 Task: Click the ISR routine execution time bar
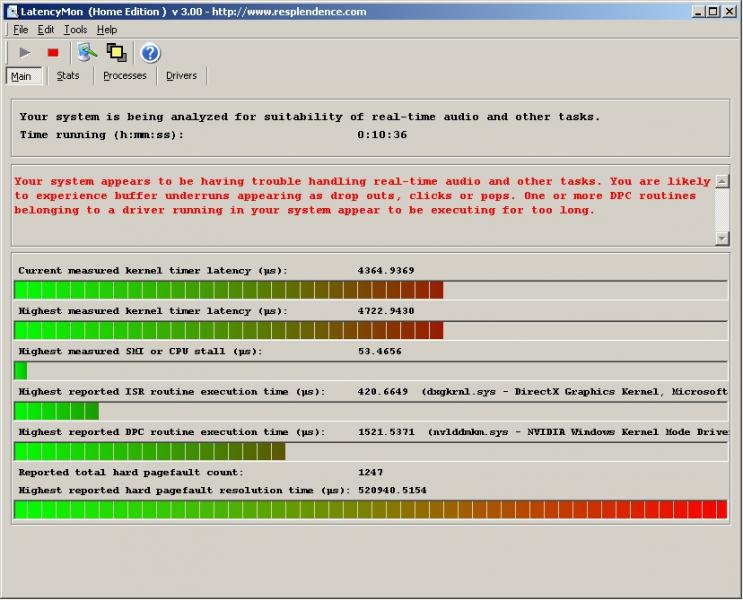[x=371, y=411]
